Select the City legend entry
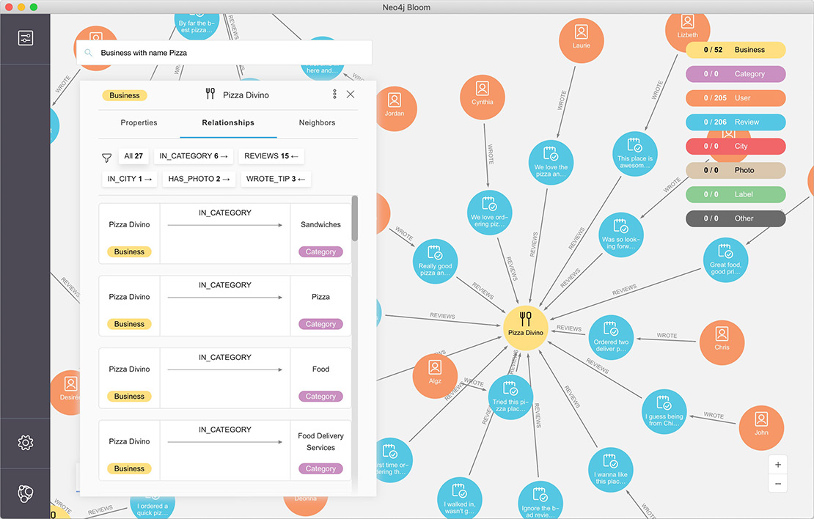The image size is (814, 519). (736, 146)
